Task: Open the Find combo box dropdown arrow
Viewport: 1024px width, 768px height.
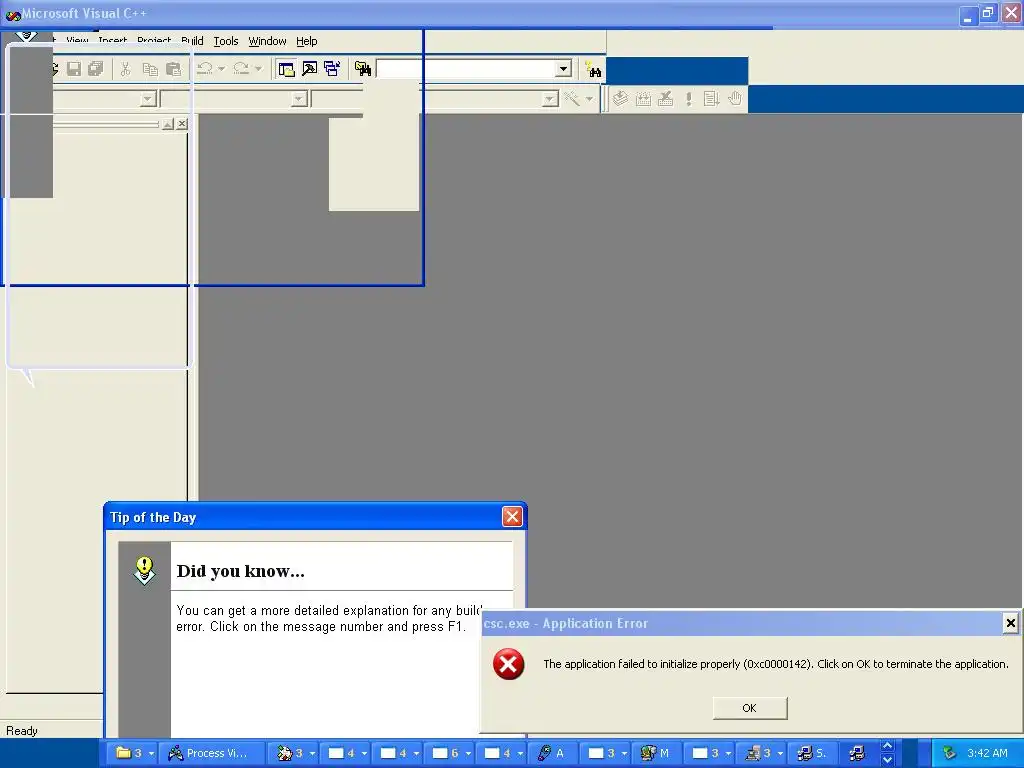Action: coord(563,69)
